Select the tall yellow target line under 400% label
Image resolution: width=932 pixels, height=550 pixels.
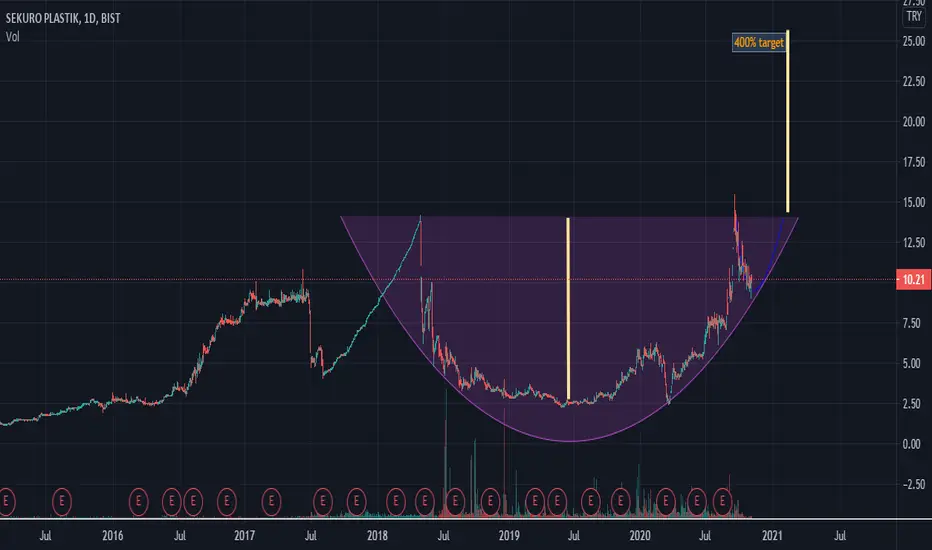click(788, 121)
